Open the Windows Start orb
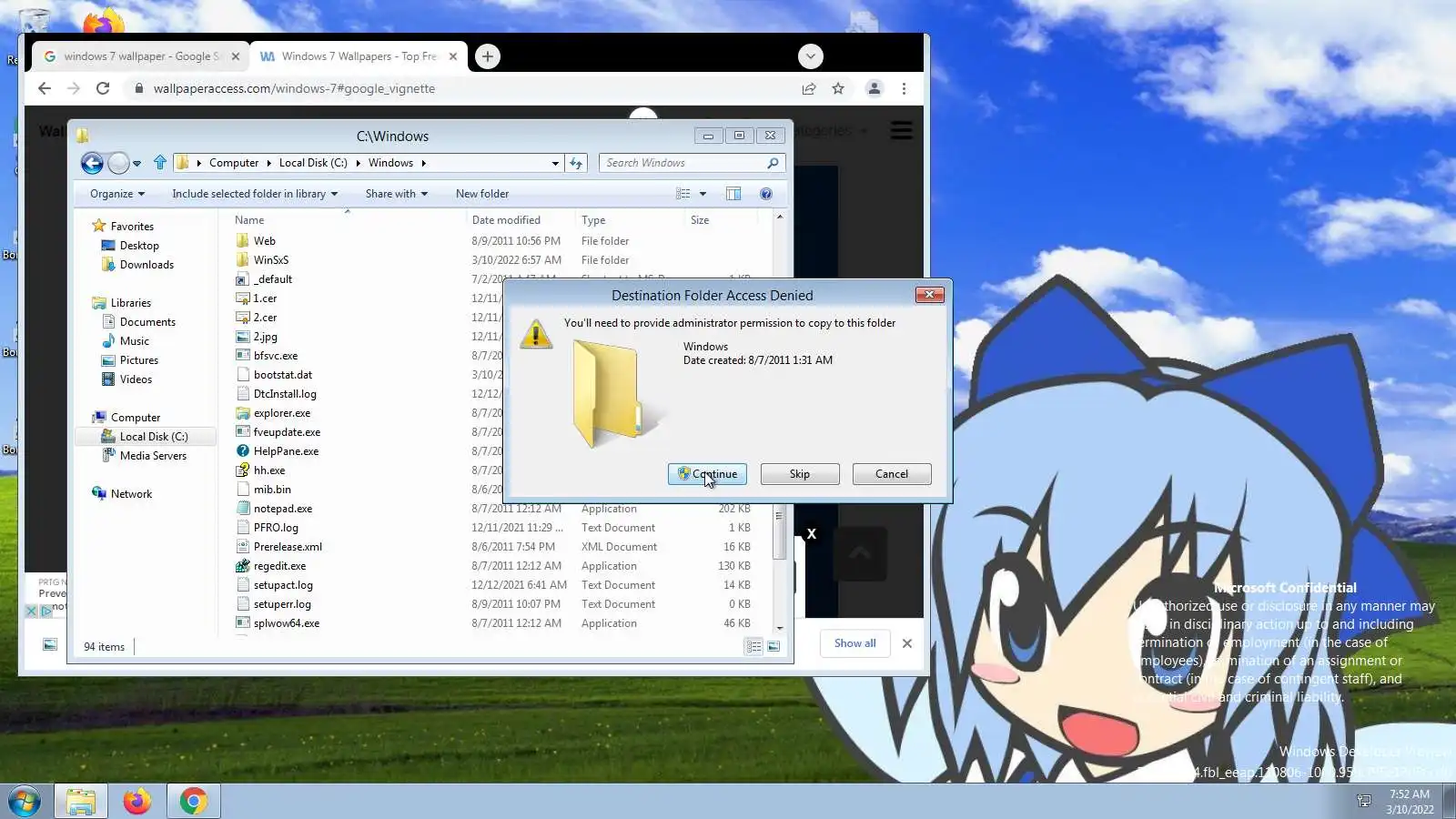The image size is (1456, 819). pyautogui.click(x=25, y=802)
